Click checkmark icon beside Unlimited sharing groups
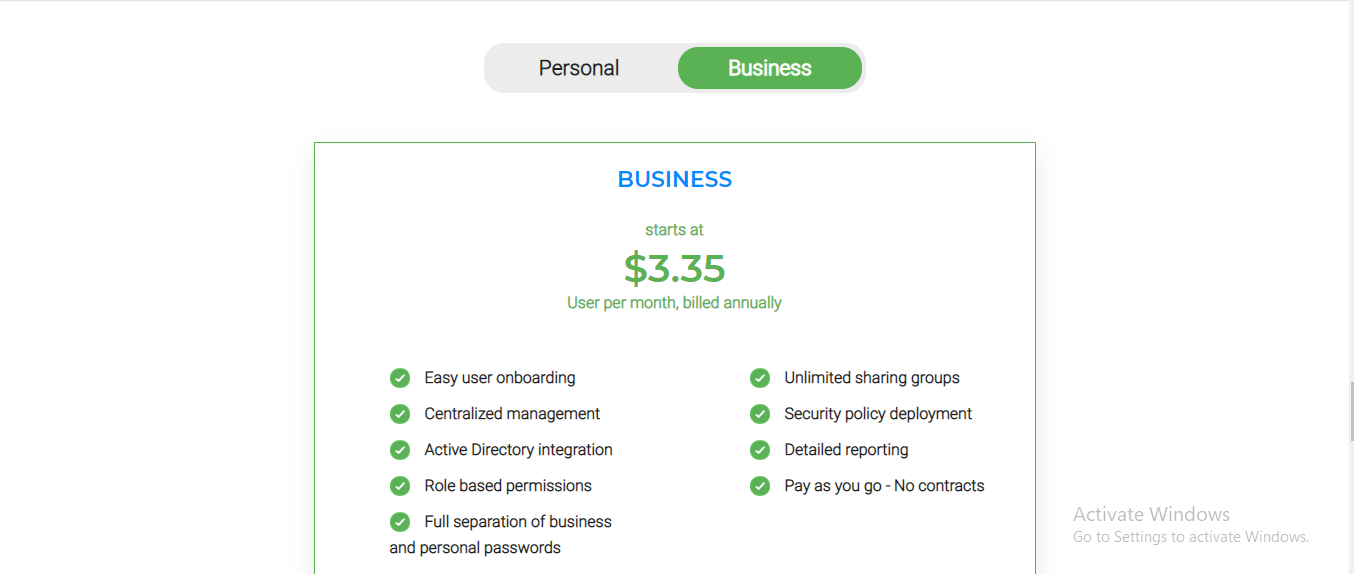Viewport: 1354px width, 574px height. tap(760, 378)
